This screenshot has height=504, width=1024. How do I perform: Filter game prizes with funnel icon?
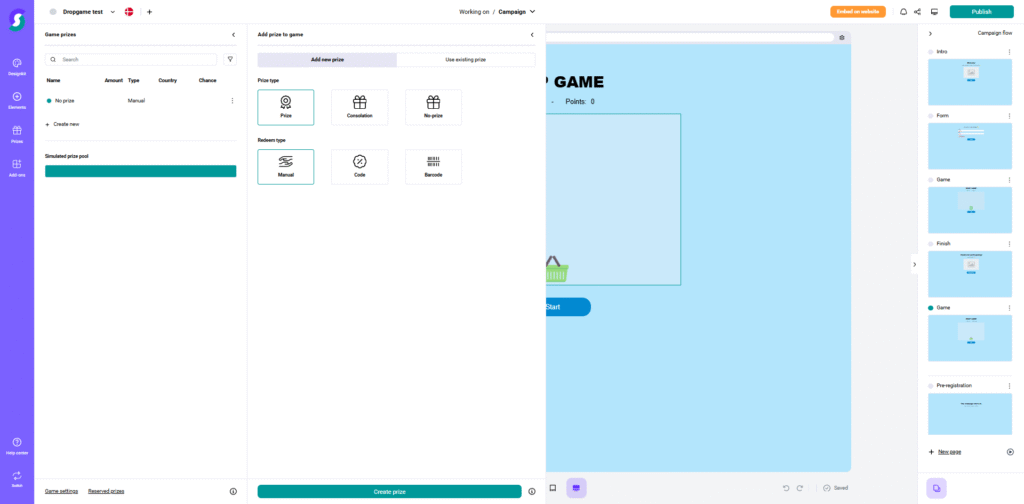click(230, 59)
